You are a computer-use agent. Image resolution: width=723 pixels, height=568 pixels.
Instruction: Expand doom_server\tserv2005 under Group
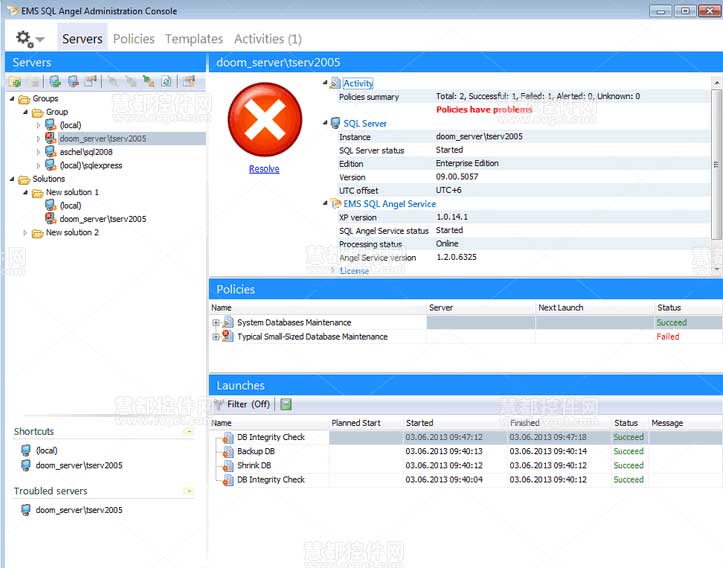coord(38,139)
